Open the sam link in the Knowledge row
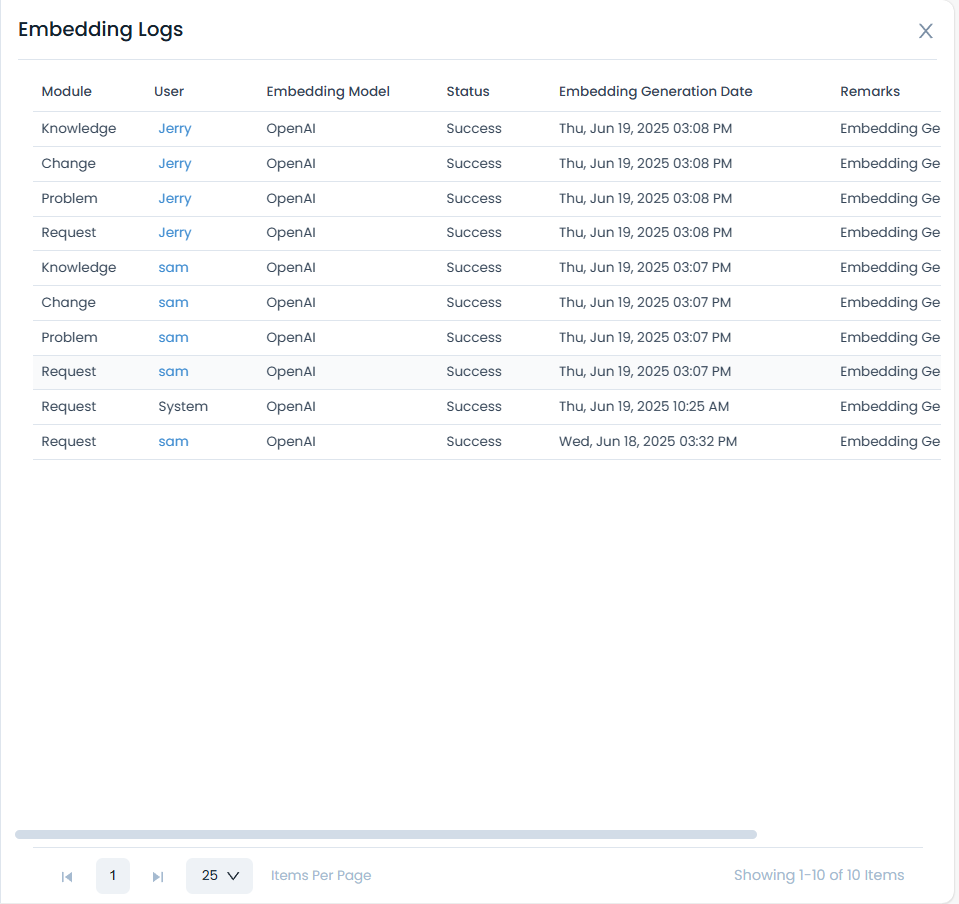 173,268
